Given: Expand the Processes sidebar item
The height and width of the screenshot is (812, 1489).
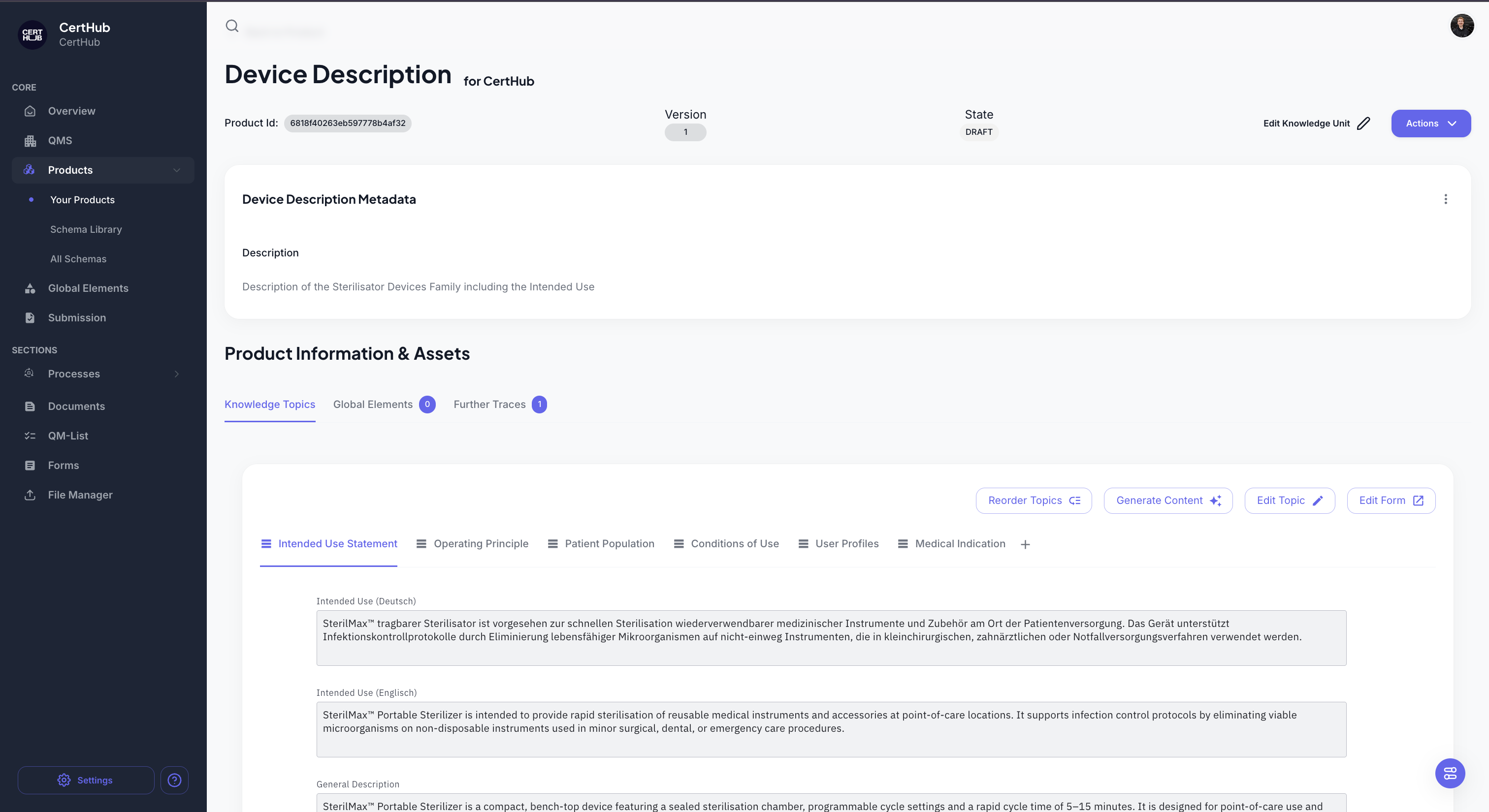Looking at the screenshot, I should tap(176, 374).
